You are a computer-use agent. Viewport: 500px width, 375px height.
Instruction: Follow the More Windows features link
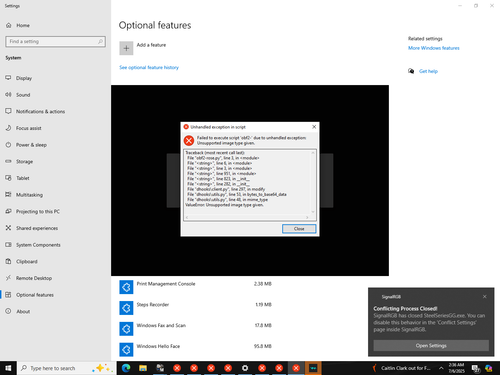click(434, 48)
